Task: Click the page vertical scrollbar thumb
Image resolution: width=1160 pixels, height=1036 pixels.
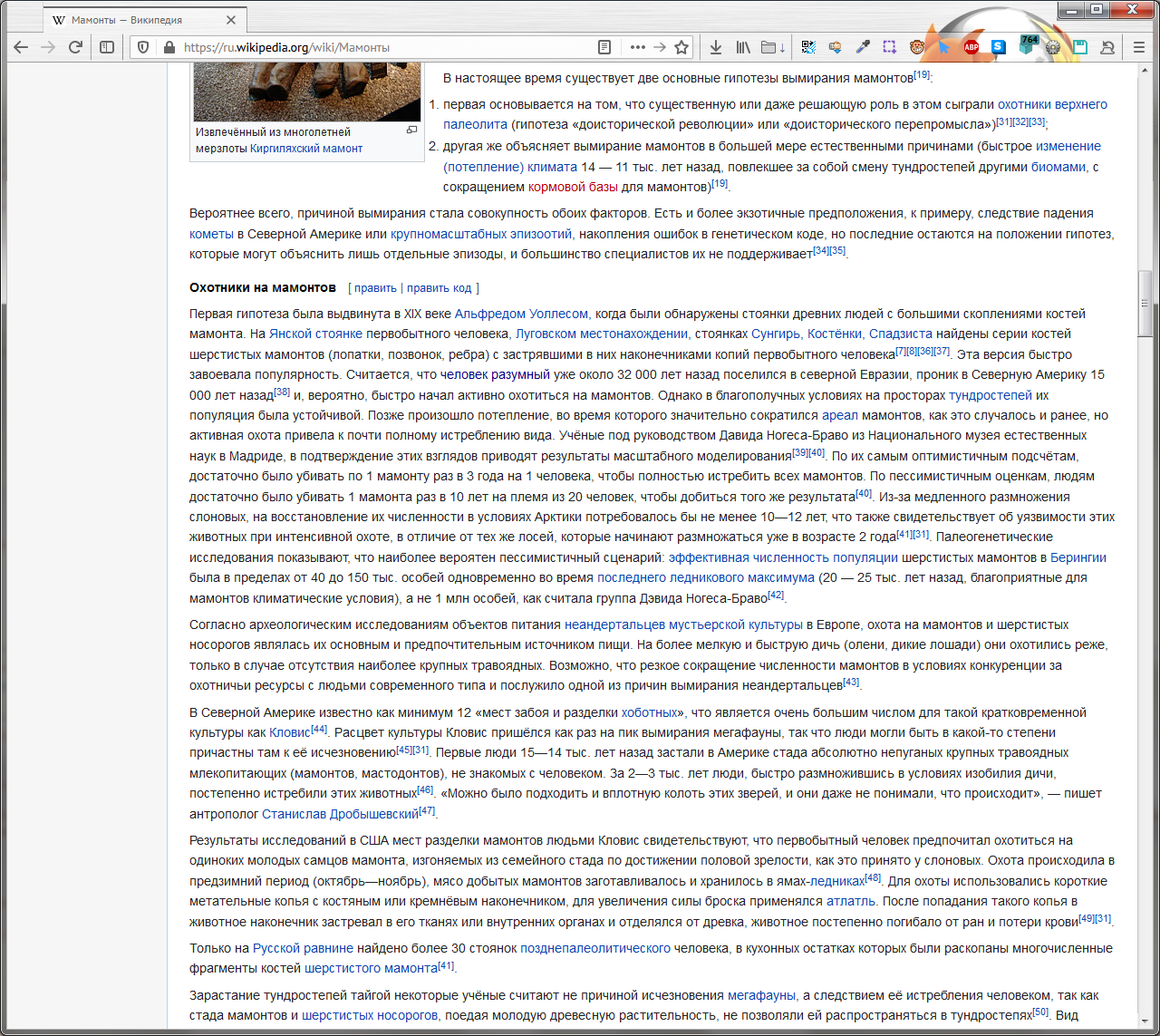Action: pos(1145,303)
